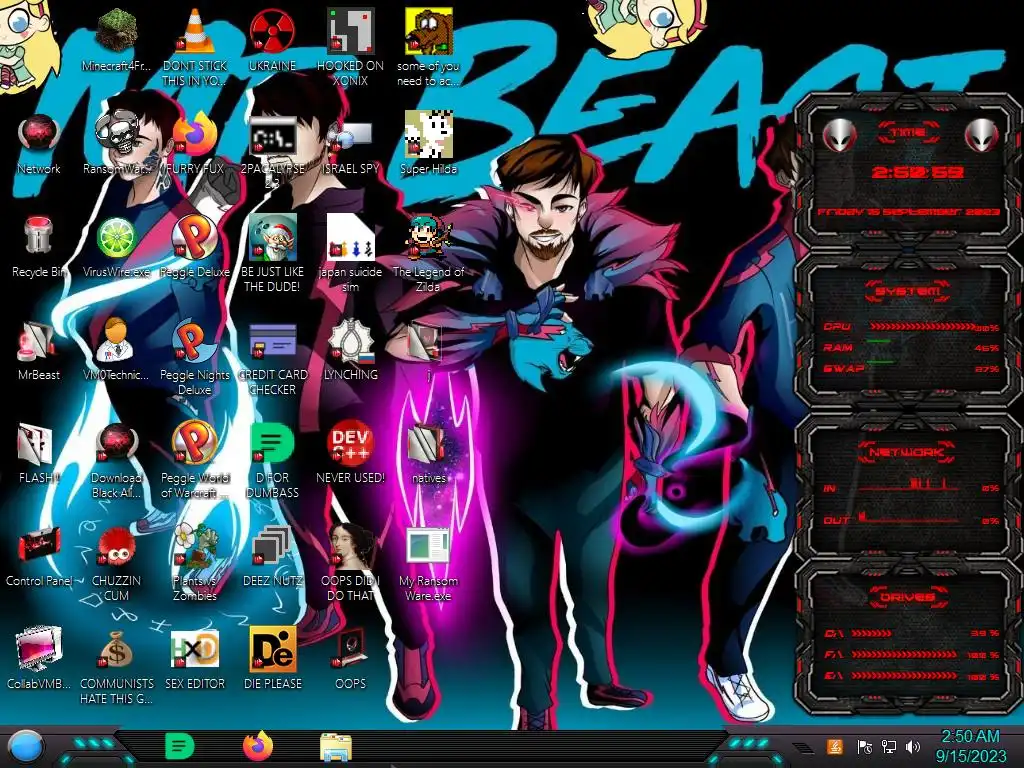Click the right alien head on widget
The image size is (1024, 768).
(981, 136)
